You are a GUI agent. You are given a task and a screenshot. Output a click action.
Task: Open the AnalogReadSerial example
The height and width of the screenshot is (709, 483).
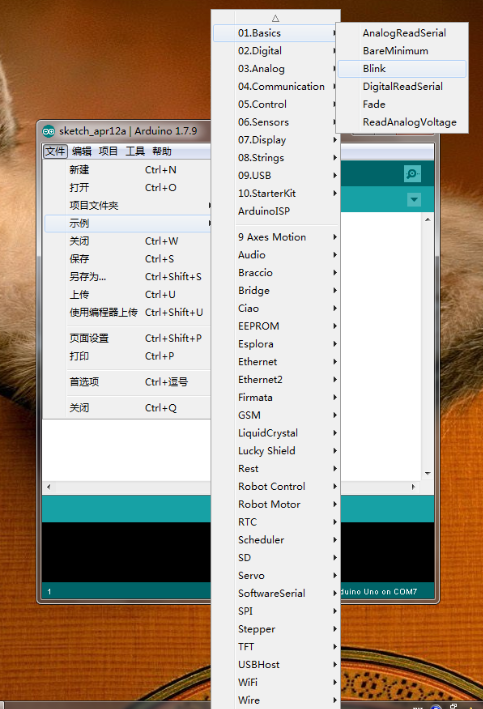point(402,33)
